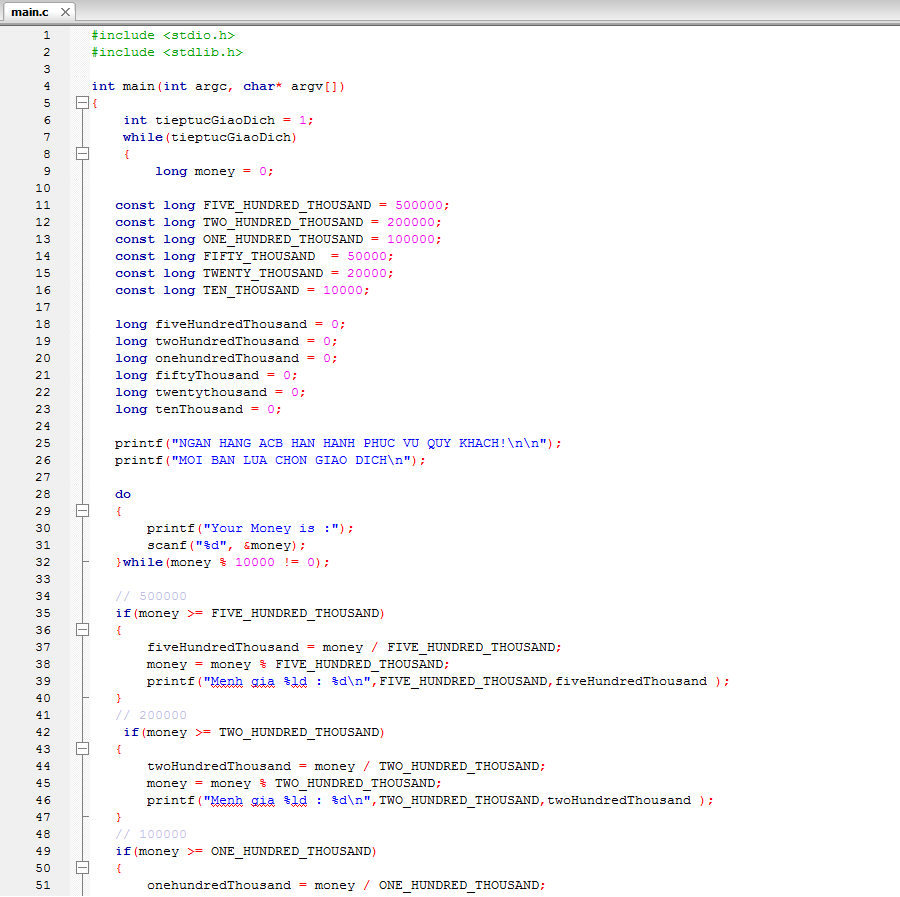
Task: Click tenThousand variable on line 23
Action: pyautogui.click(x=199, y=409)
